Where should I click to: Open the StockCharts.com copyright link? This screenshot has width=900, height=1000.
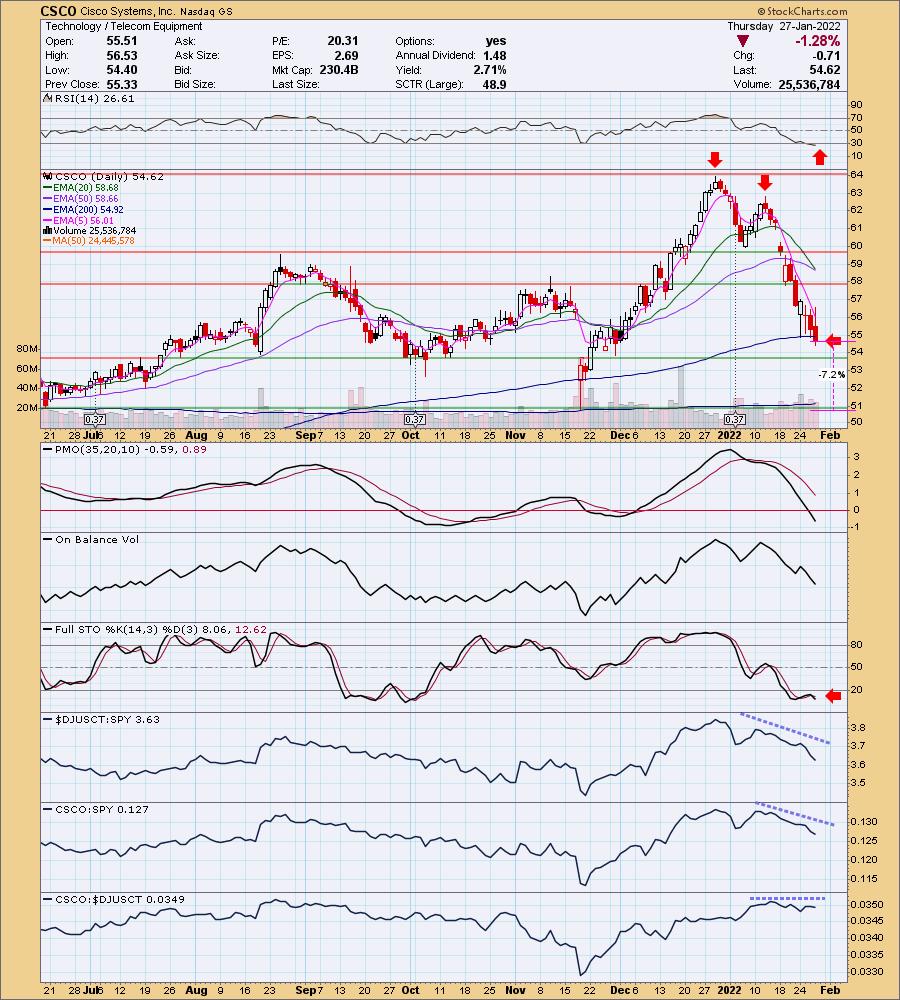pyautogui.click(x=802, y=11)
